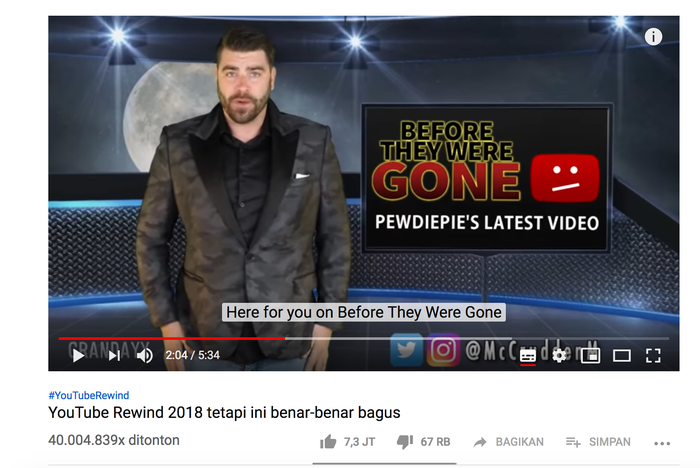Mute the video volume
The height and width of the screenshot is (468, 700).
click(145, 356)
